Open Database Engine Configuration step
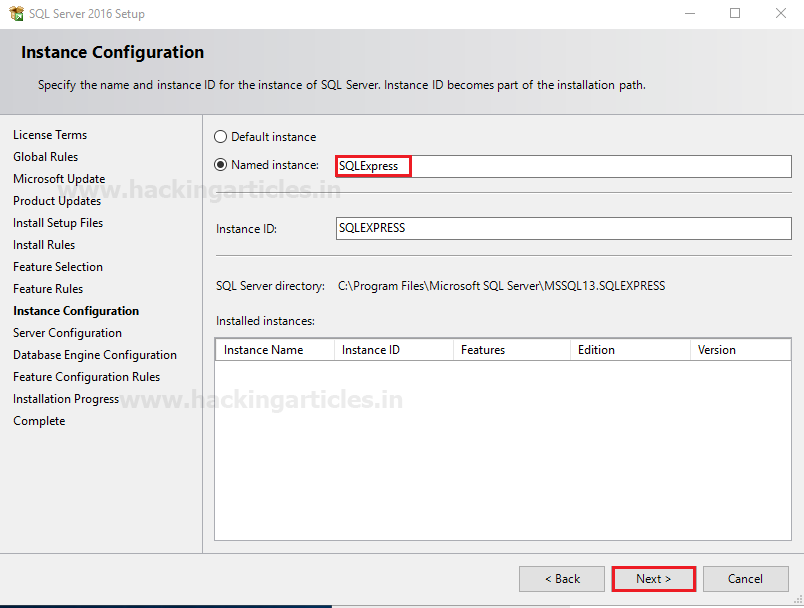Viewport: 804px width, 608px height. pos(95,355)
